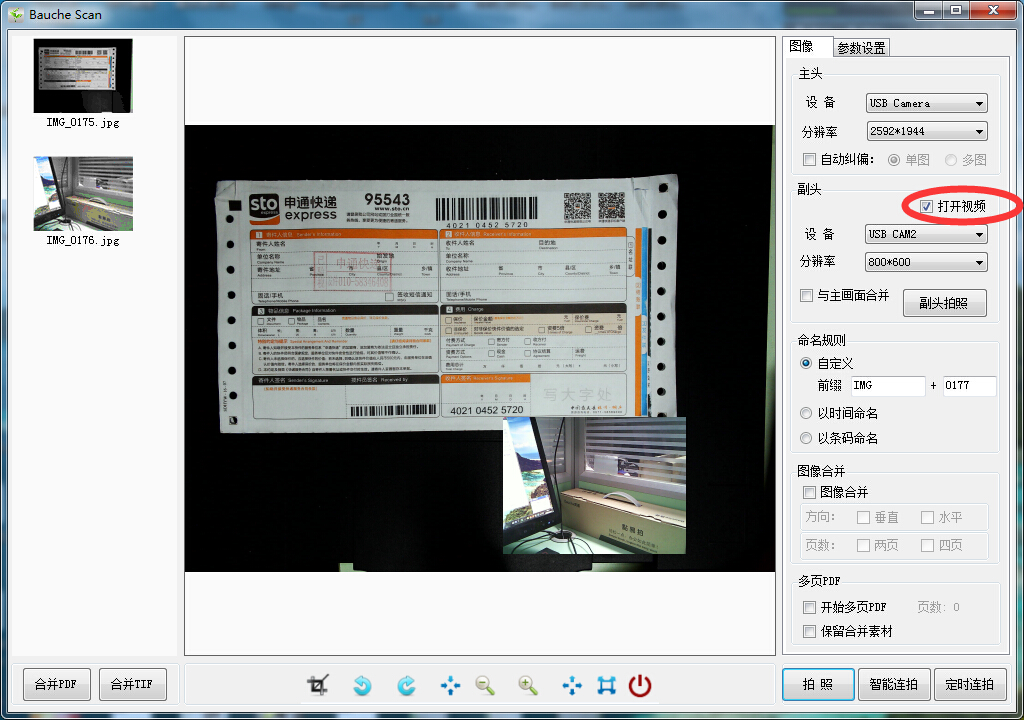Click the IMG_0176.jpg file name

coord(83,240)
